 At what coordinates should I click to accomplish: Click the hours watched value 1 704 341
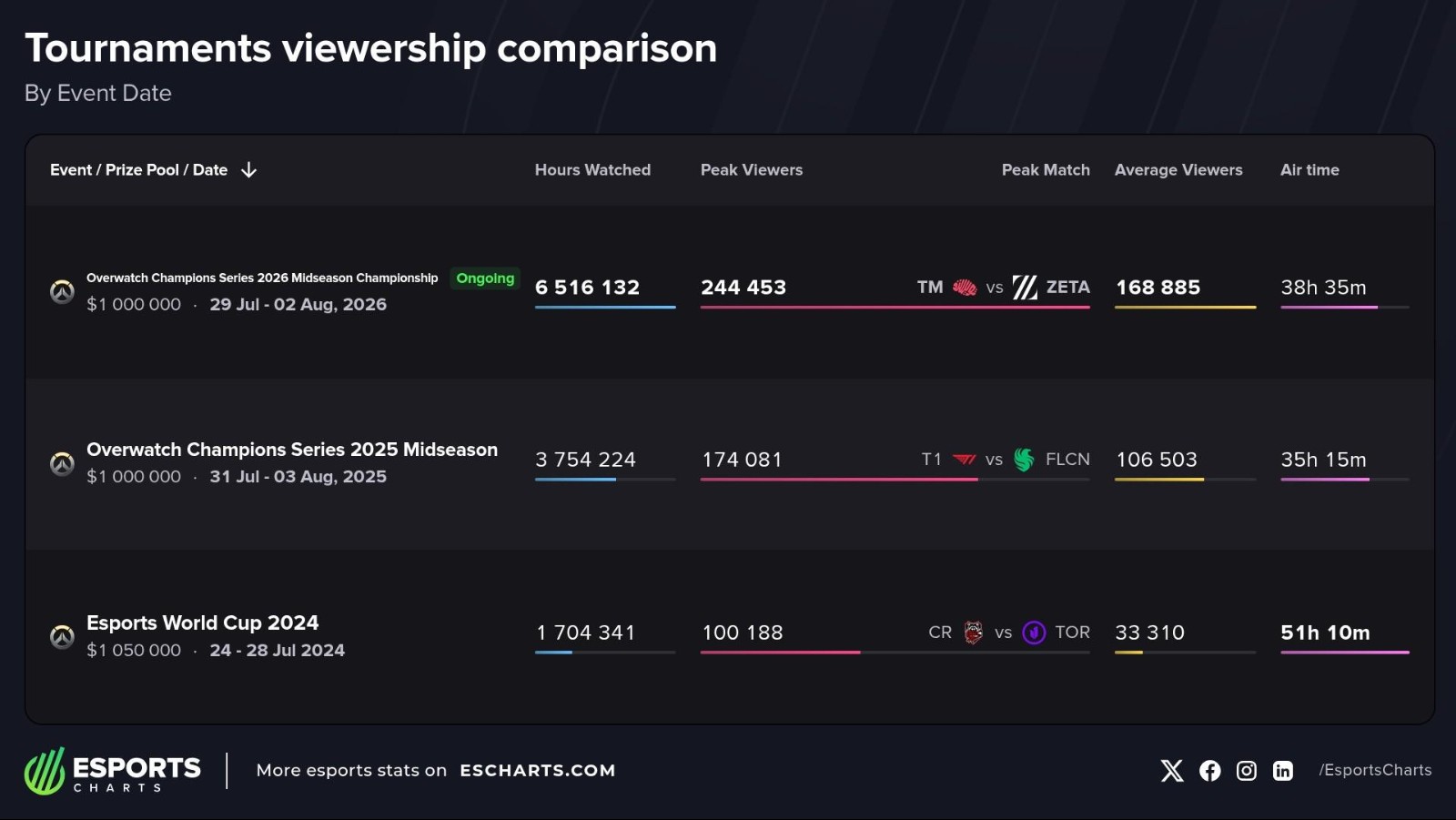(x=586, y=633)
